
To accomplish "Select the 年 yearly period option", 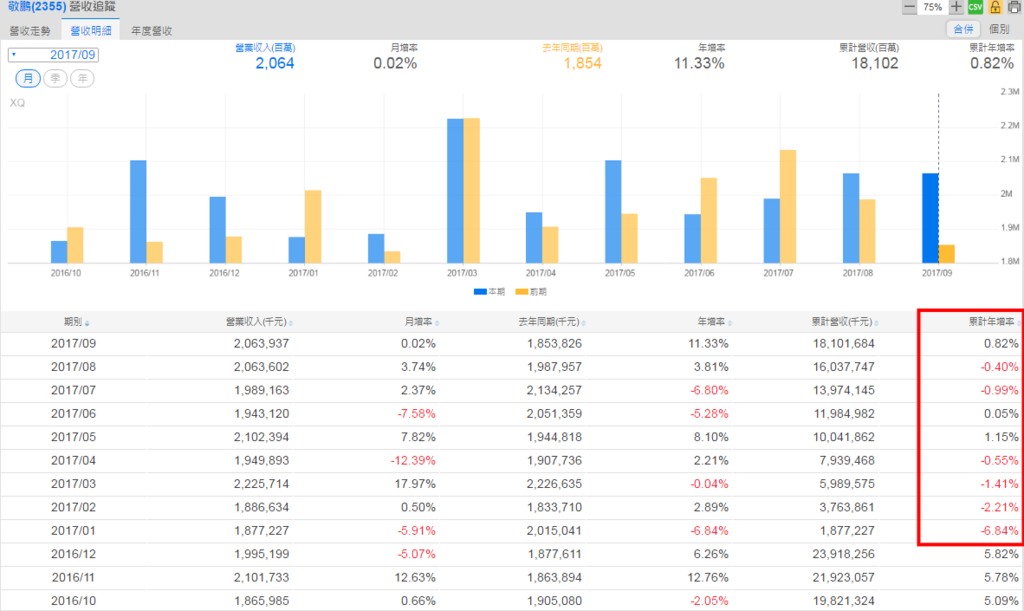I will (x=82, y=78).
